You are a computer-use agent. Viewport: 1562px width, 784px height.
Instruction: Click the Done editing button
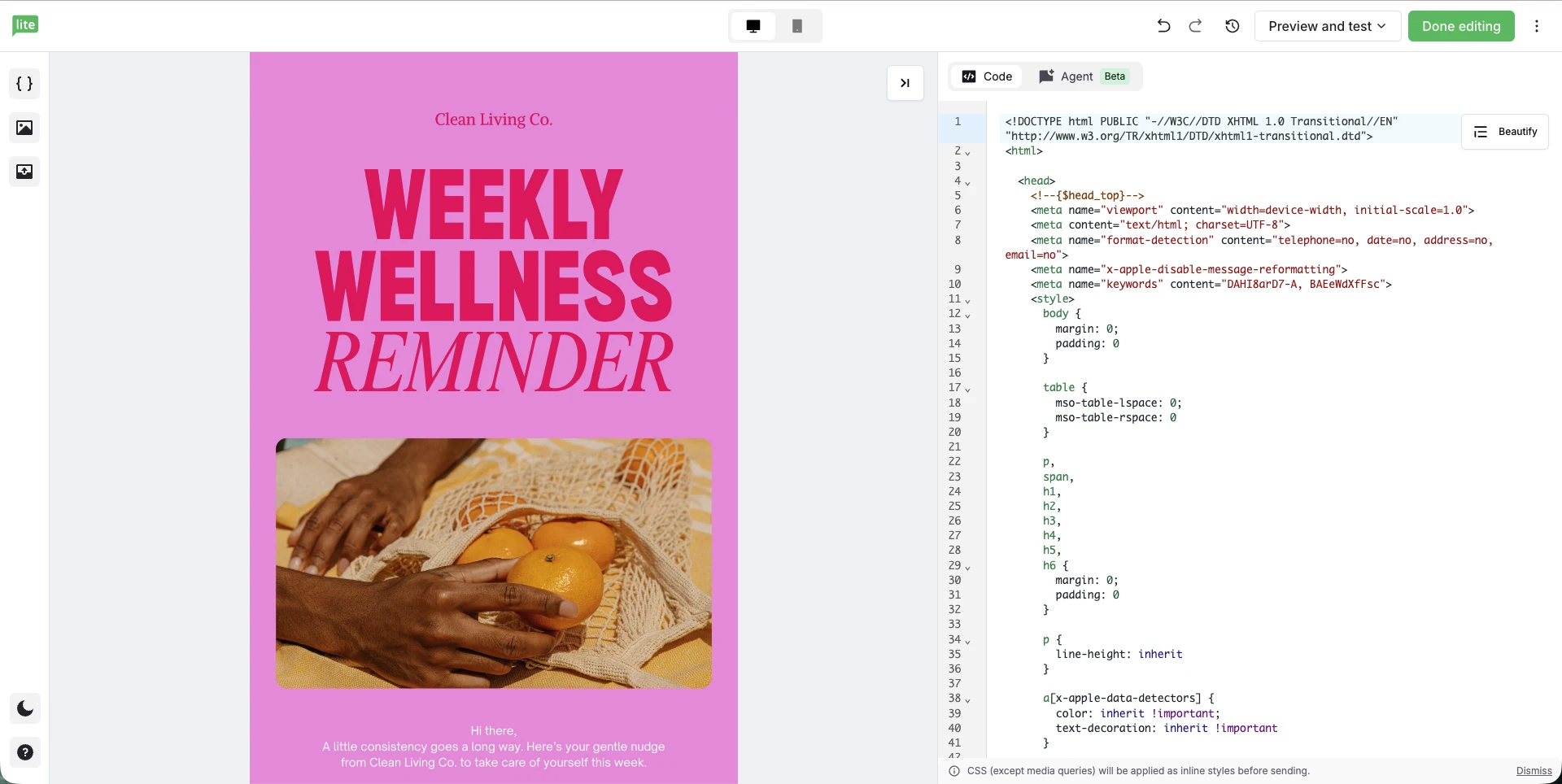(x=1461, y=26)
